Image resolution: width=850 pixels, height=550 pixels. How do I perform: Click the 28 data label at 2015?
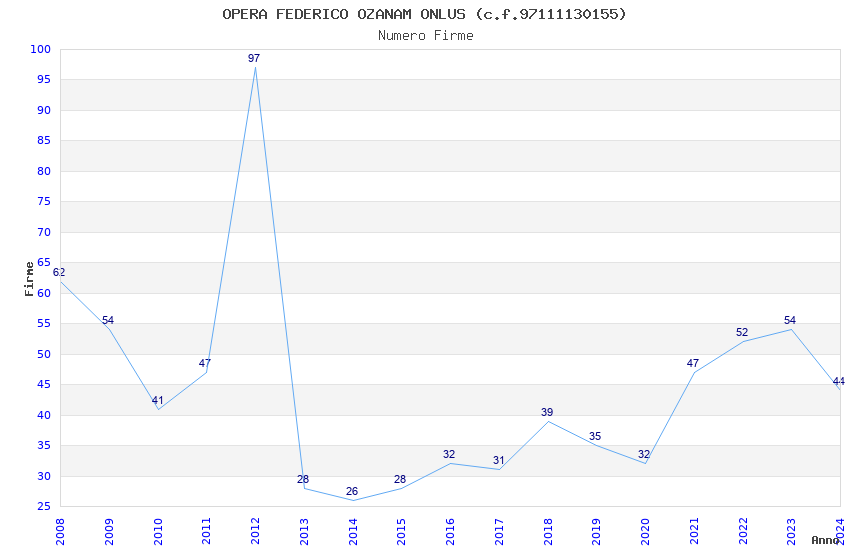tap(400, 479)
